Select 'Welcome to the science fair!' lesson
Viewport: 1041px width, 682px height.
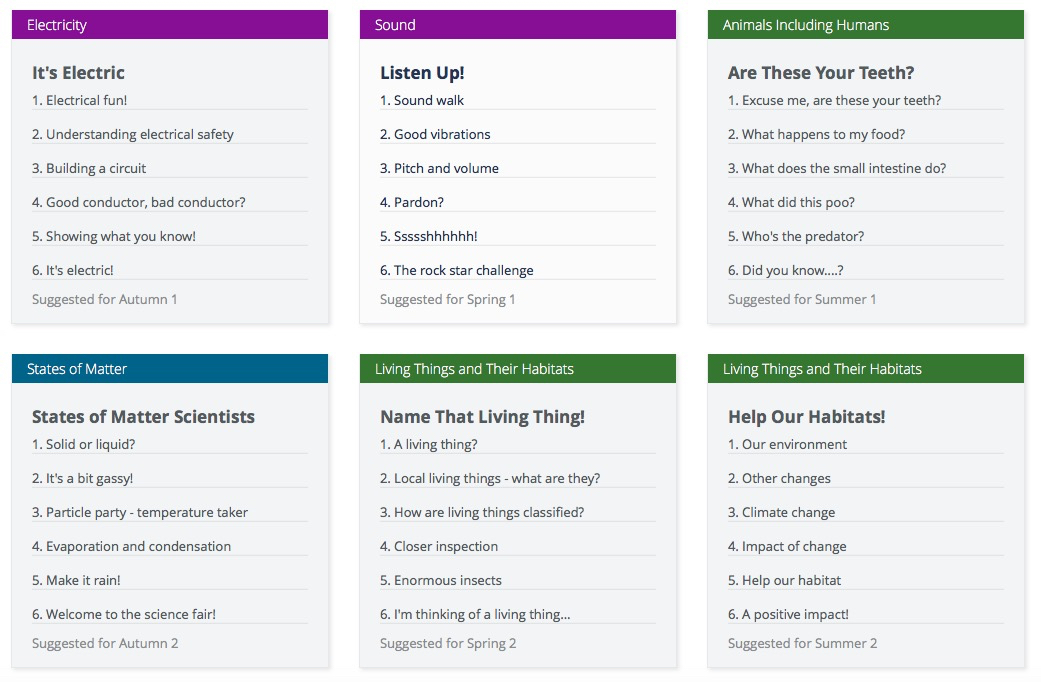coord(124,614)
